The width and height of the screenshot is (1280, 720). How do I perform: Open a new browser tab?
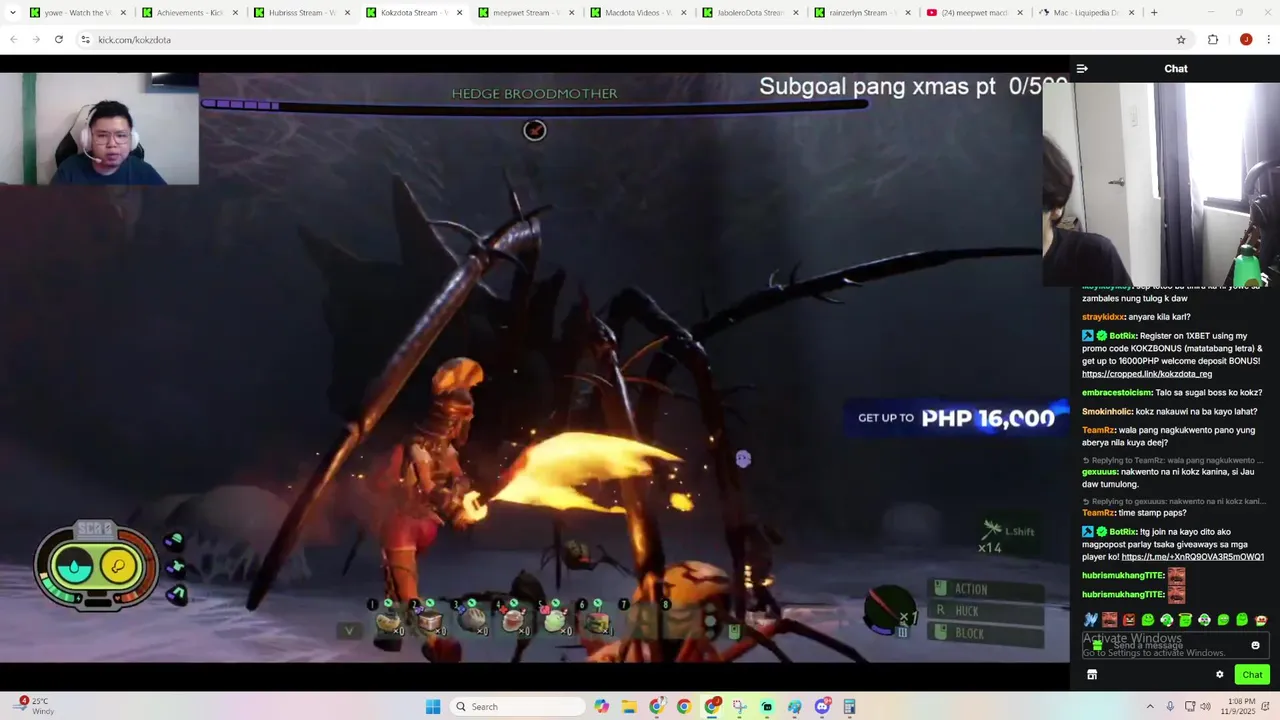(x=1153, y=13)
